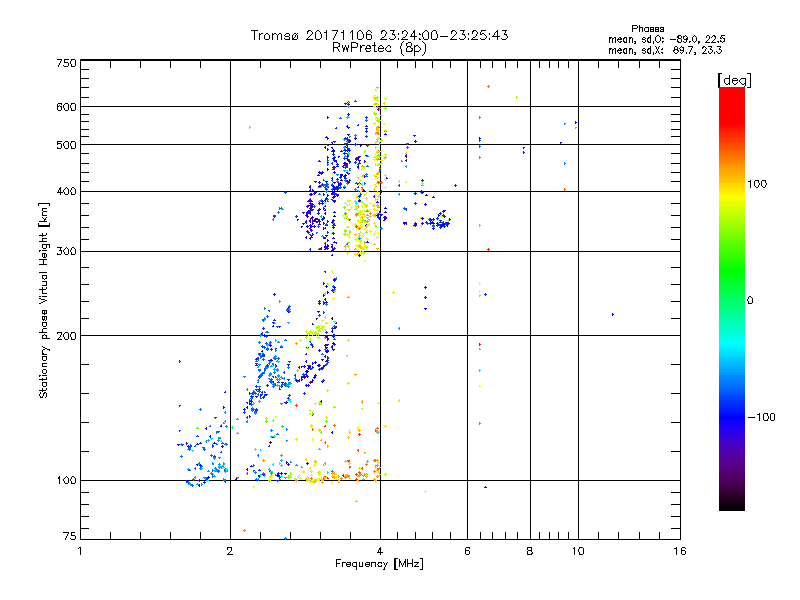Click the 'Stationary phase Virtual Height [km]' axis label
Viewport: 800px width, 600px height.
[44, 300]
